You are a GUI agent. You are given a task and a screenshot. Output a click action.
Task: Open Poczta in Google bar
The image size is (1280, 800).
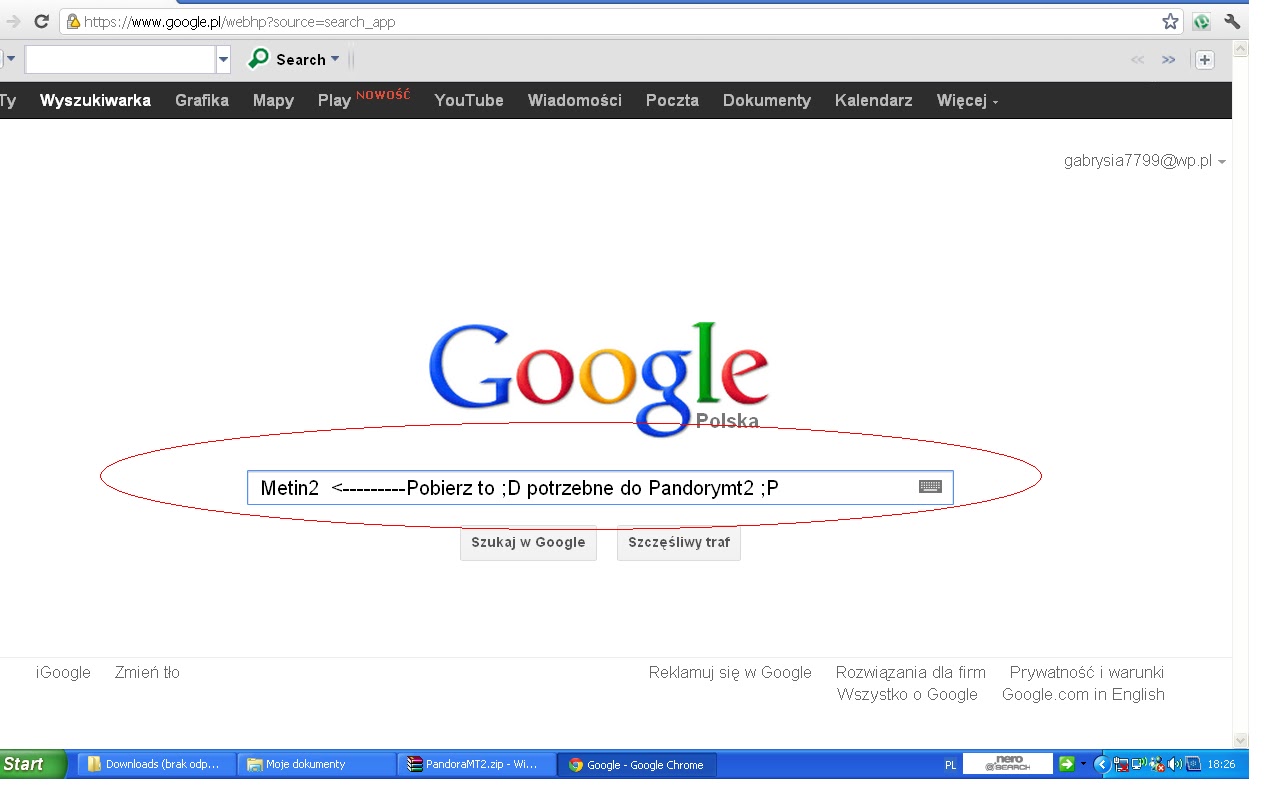pyautogui.click(x=672, y=100)
